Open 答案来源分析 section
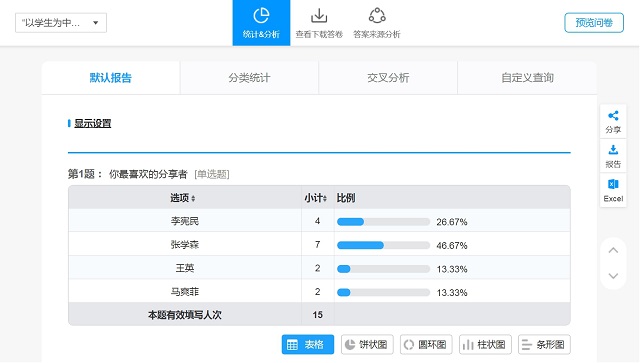The image size is (640, 363). (377, 23)
